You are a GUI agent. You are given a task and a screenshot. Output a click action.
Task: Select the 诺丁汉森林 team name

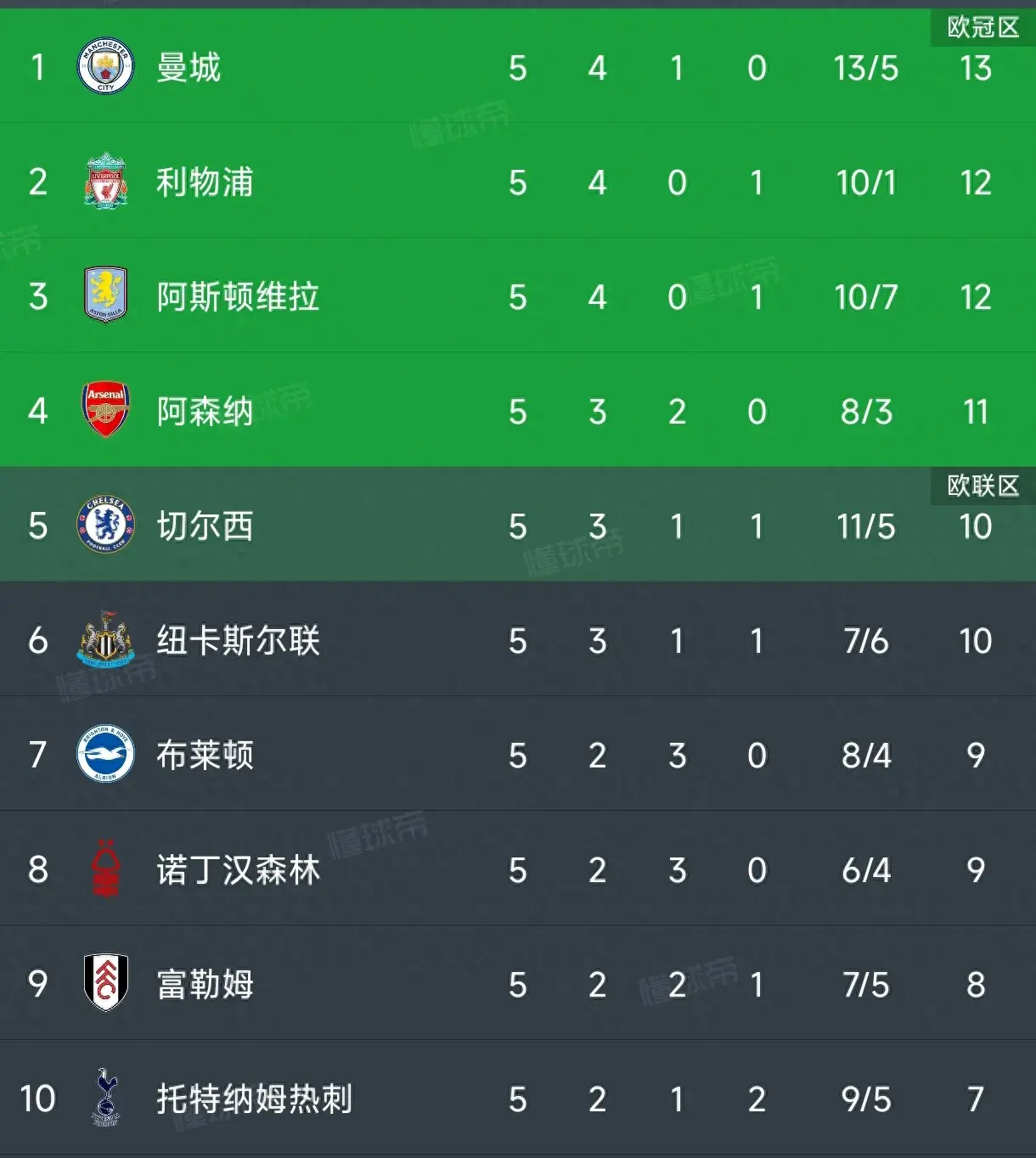point(238,870)
